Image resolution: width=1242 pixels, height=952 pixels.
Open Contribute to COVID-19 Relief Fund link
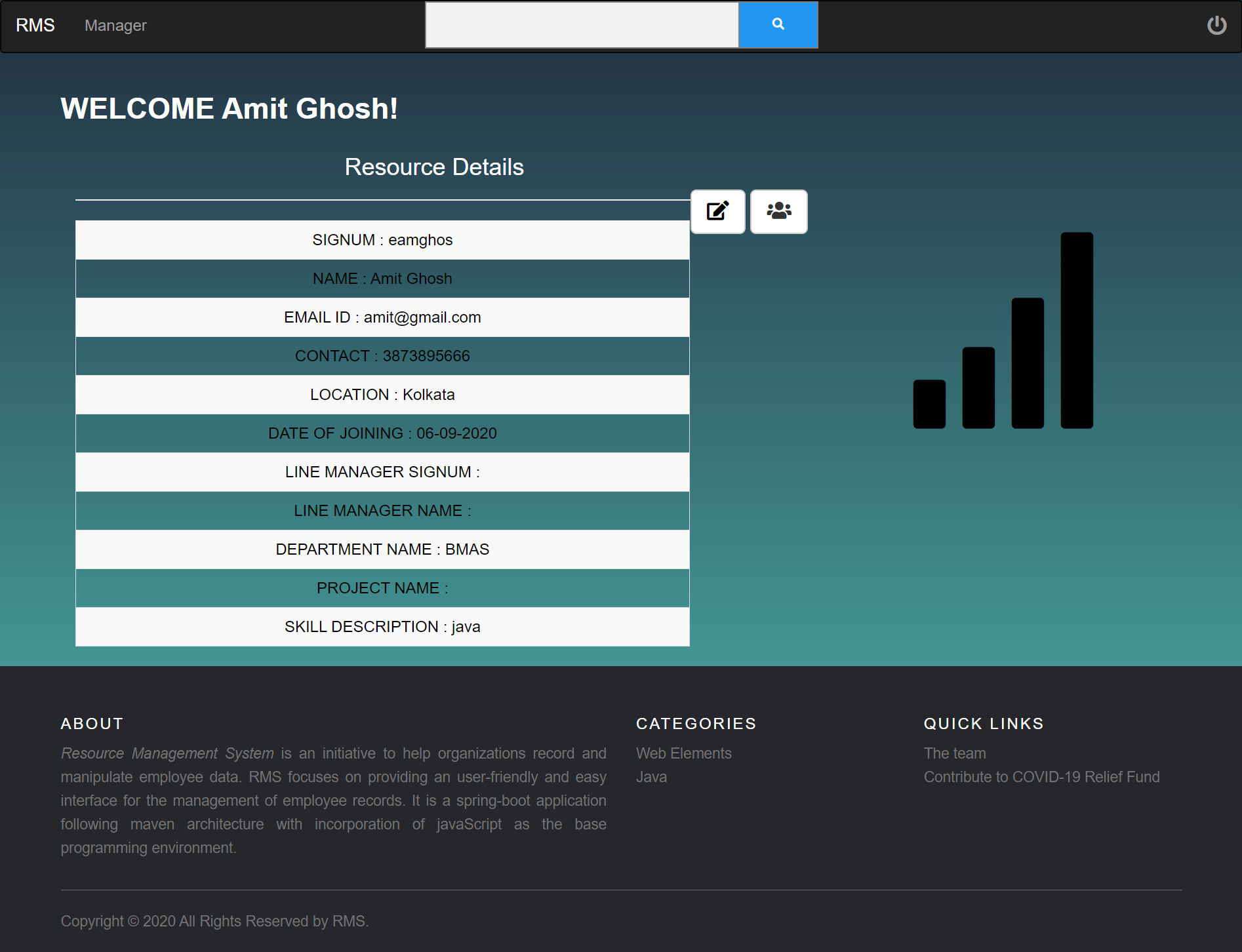[x=1041, y=777]
